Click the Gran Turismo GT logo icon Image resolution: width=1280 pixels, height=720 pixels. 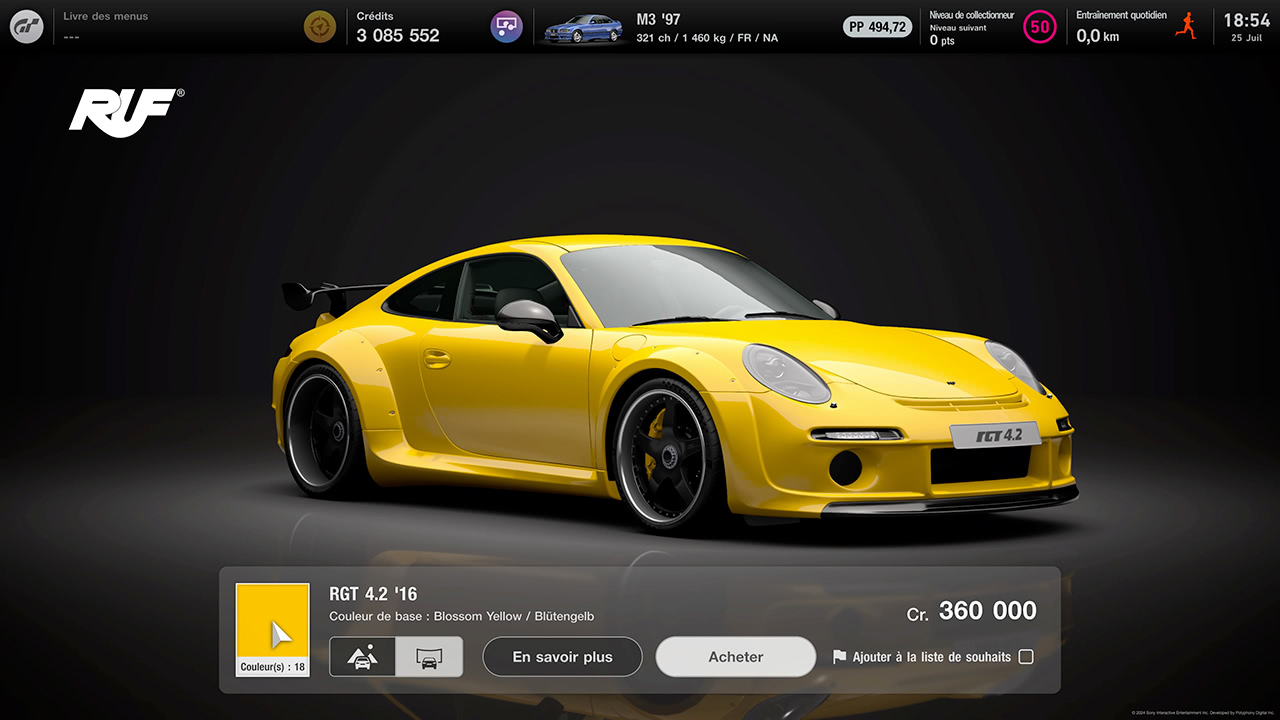(27, 27)
